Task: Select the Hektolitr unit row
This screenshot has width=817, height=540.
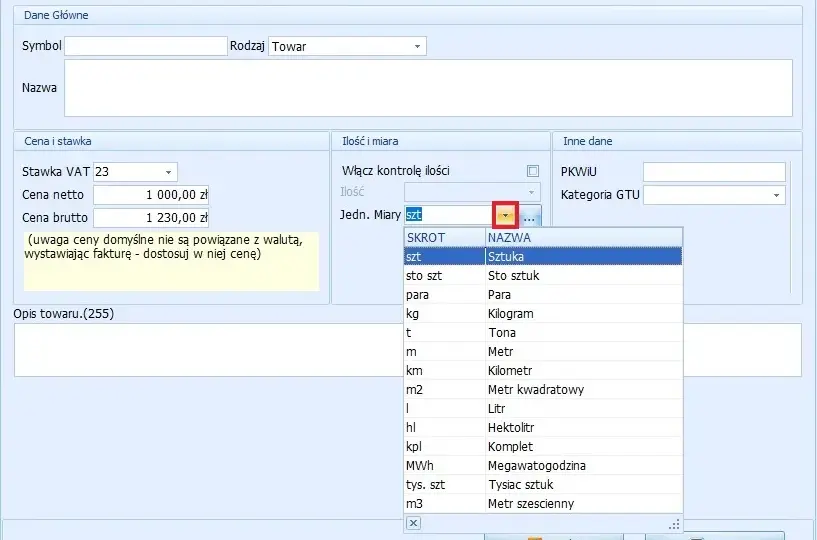Action: 543,428
